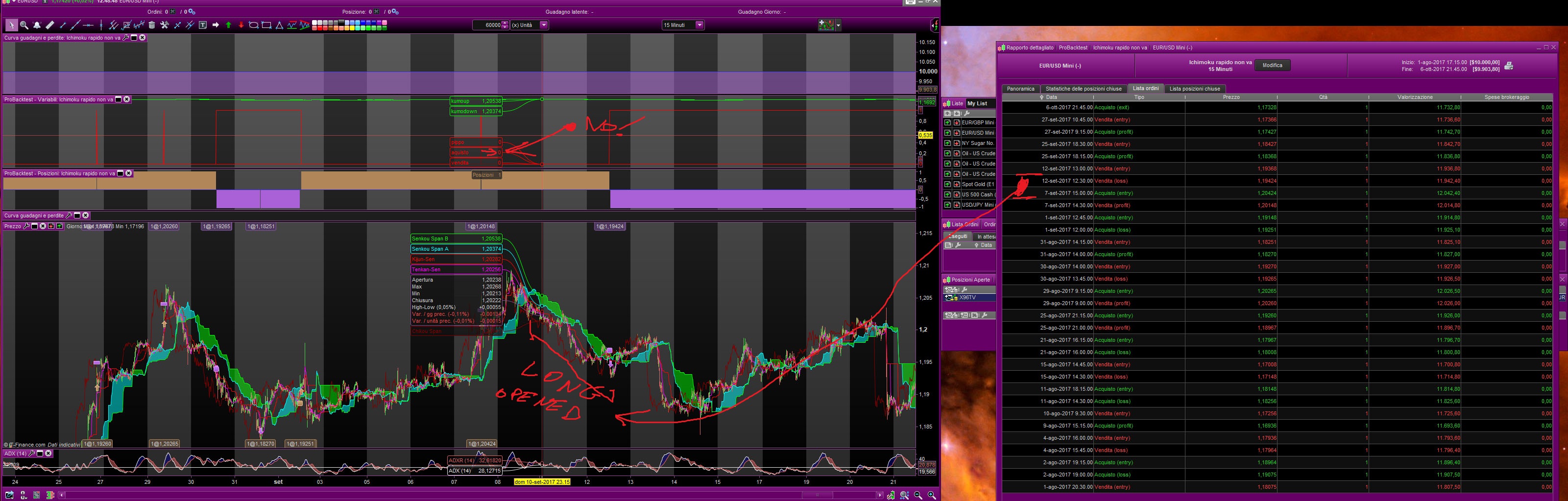1568x501 pixels.
Task: Select the ruler measurement tool
Action: pyautogui.click(x=50, y=25)
